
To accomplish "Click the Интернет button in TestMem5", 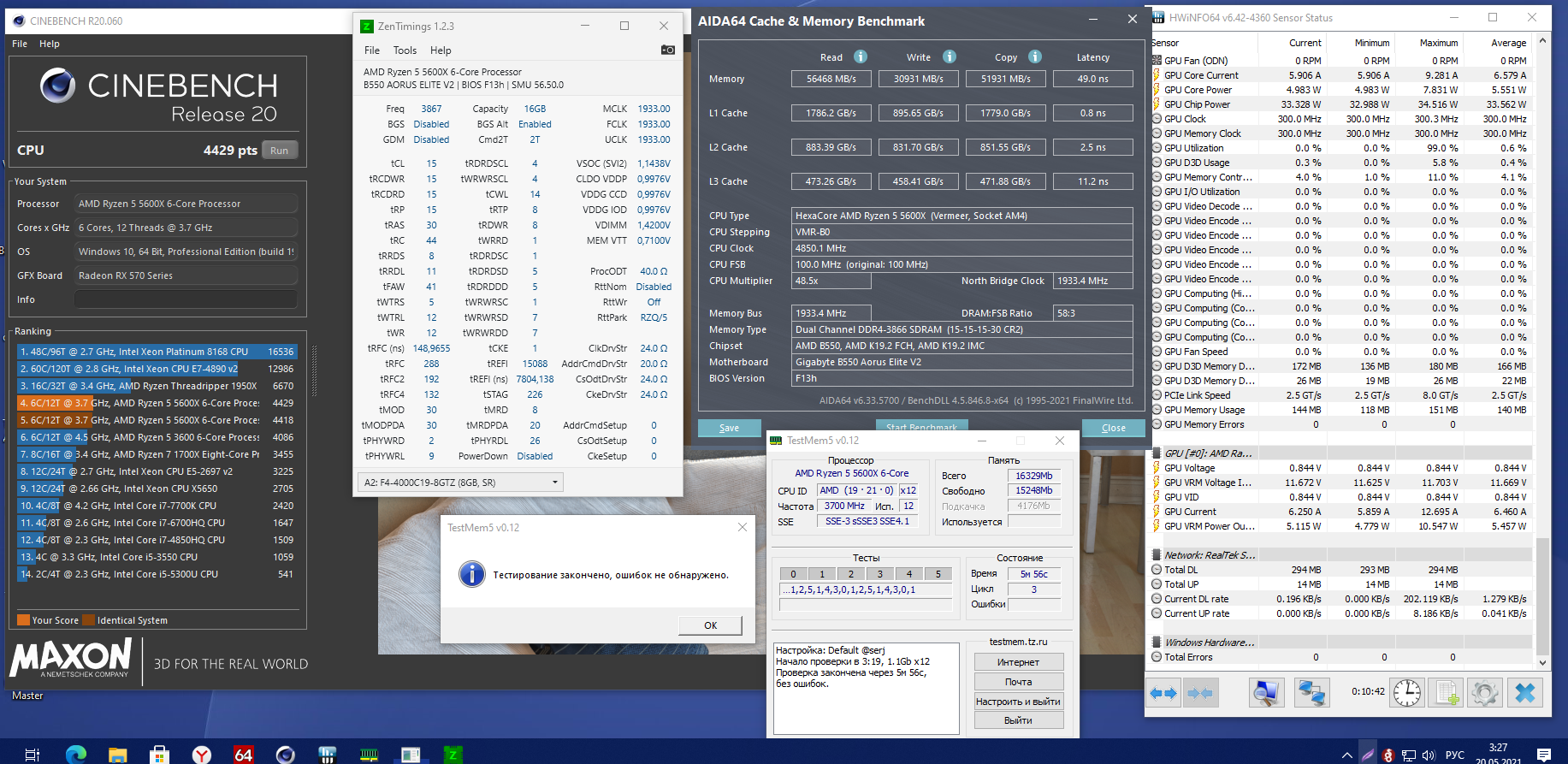I will 1019,662.
